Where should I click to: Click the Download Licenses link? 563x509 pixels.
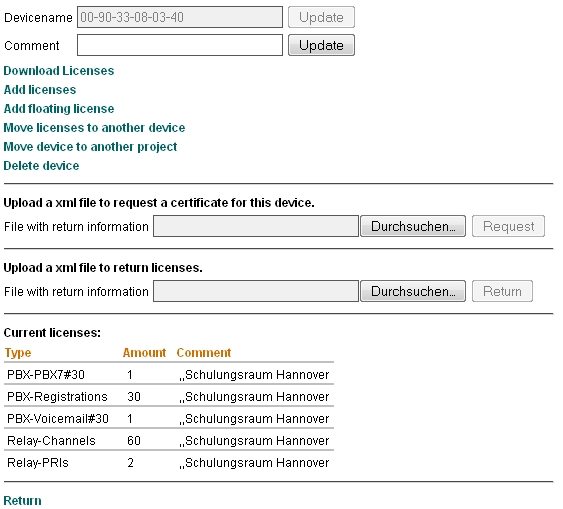(x=59, y=71)
